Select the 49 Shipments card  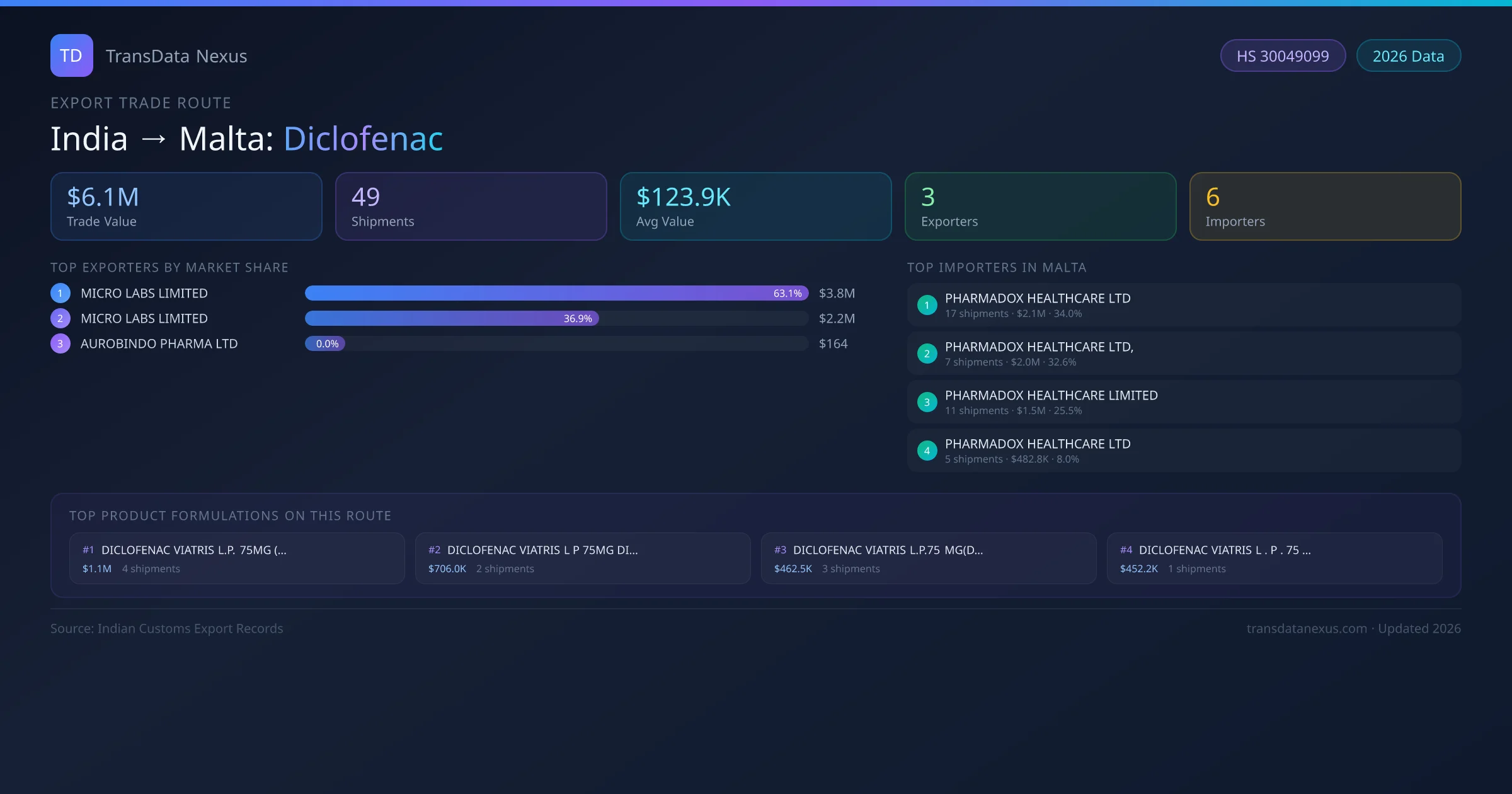pyautogui.click(x=471, y=207)
